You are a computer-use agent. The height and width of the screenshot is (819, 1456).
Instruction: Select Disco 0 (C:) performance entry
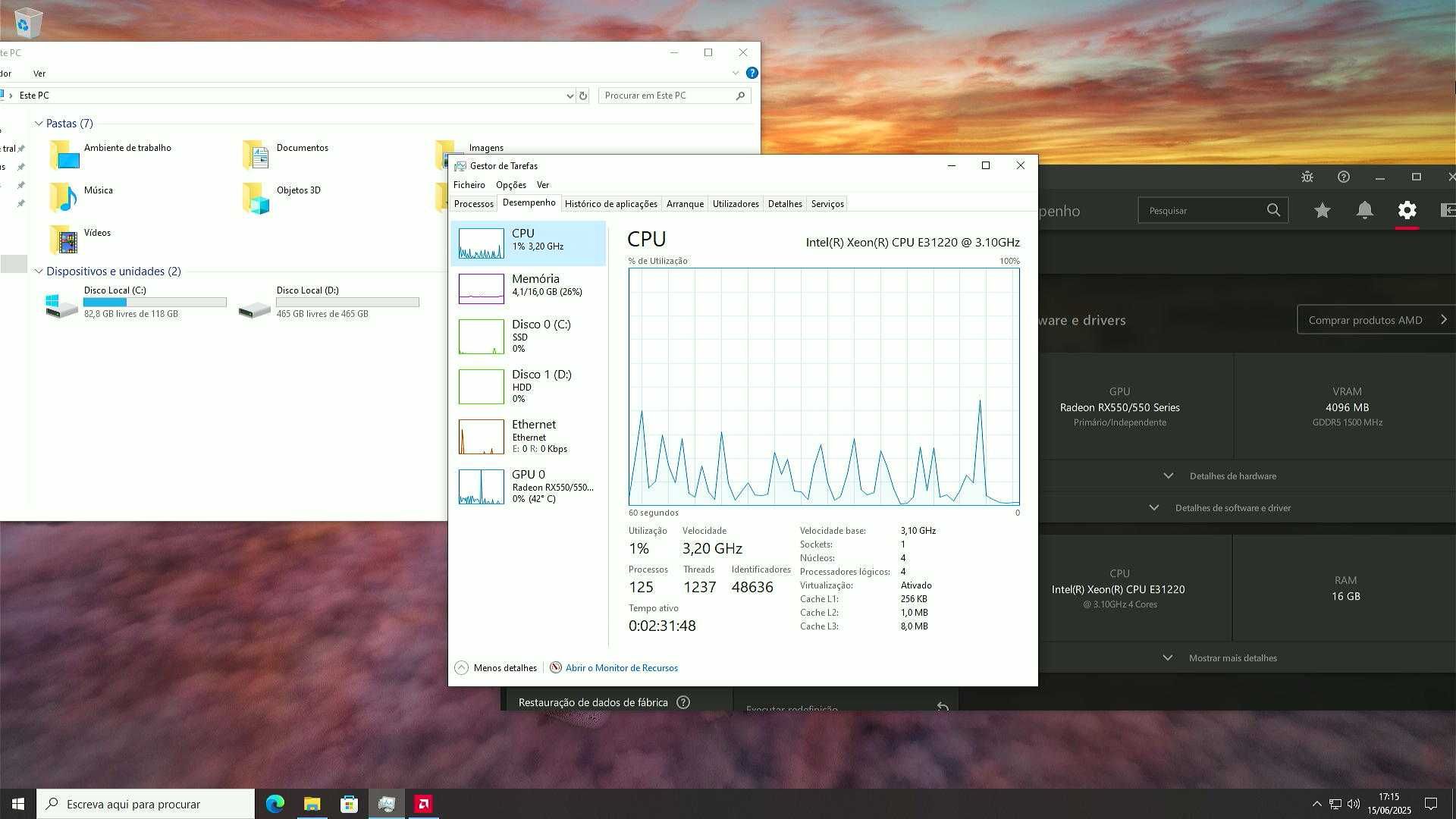tap(529, 336)
